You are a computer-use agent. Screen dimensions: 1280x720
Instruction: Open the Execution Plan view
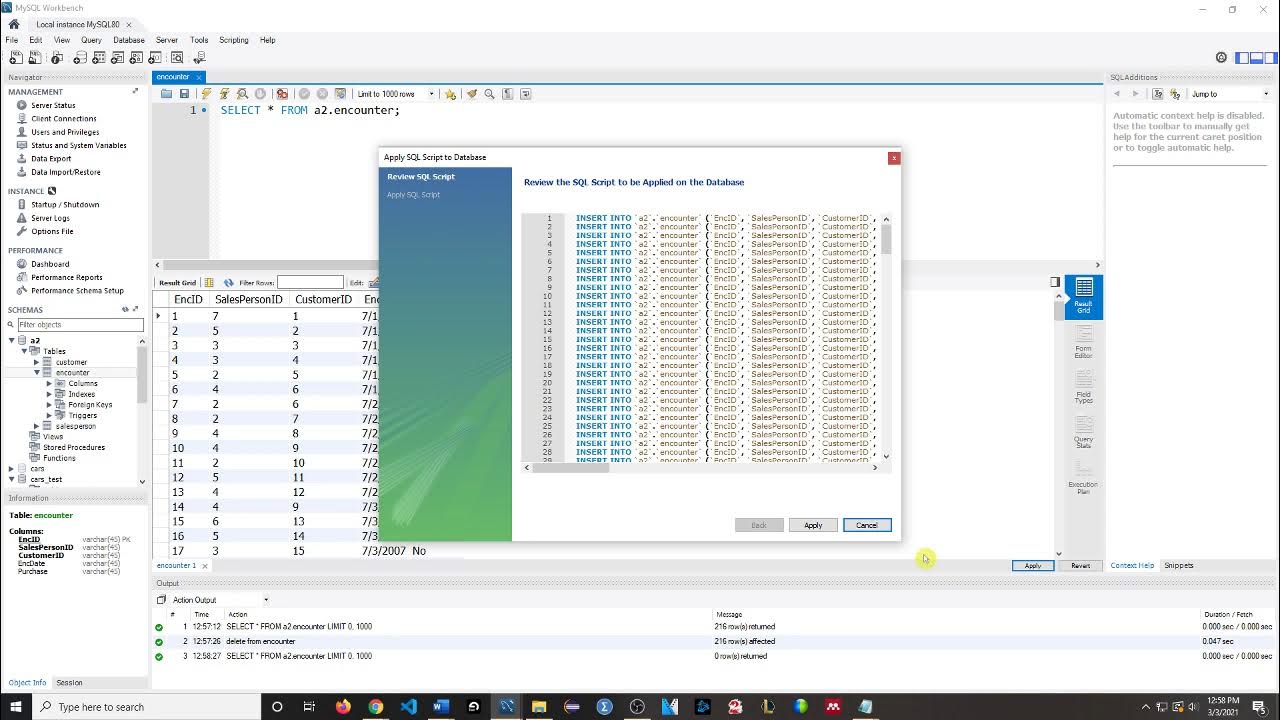[x=1083, y=477]
